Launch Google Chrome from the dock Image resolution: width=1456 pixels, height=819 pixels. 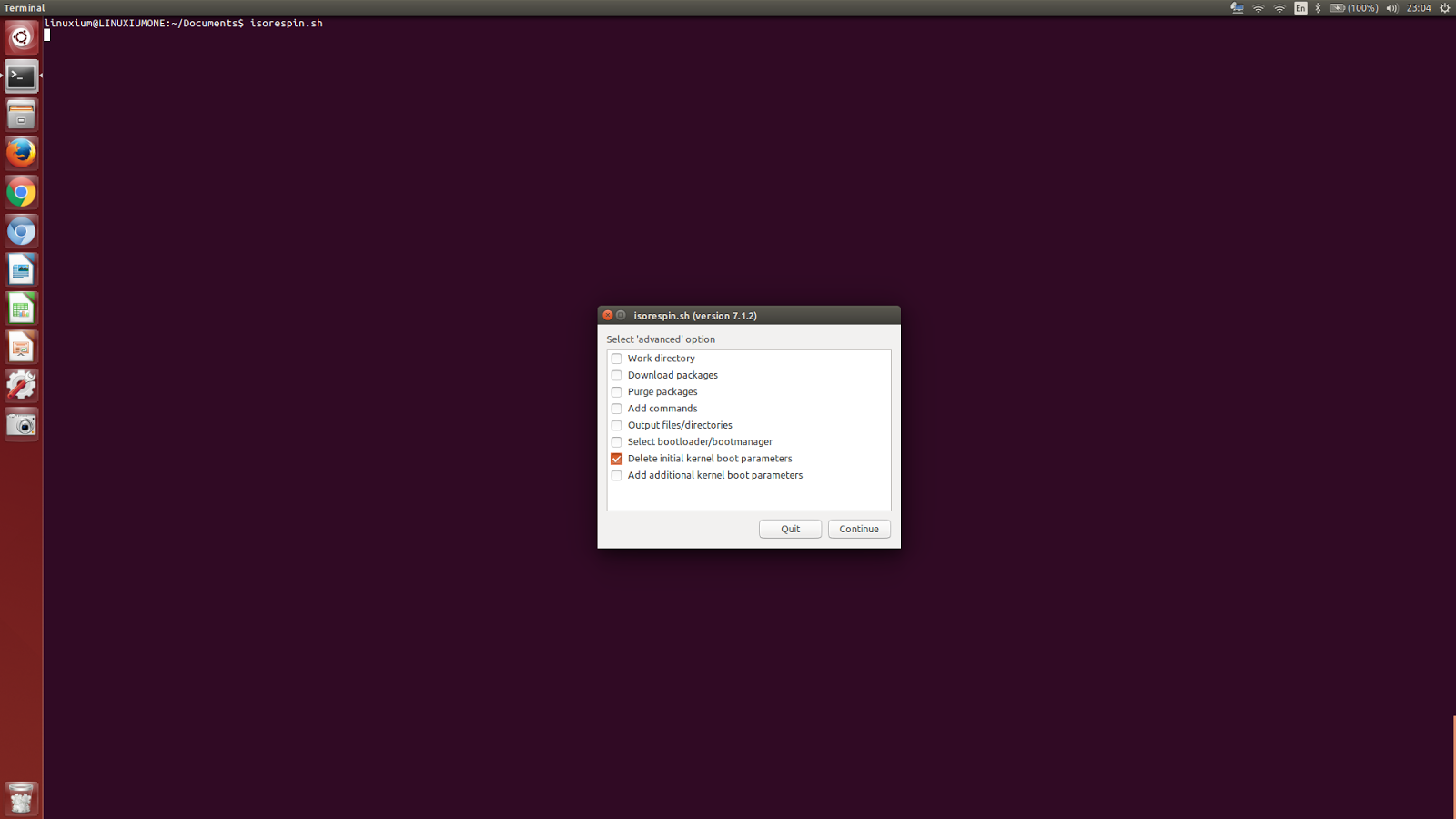(x=21, y=192)
